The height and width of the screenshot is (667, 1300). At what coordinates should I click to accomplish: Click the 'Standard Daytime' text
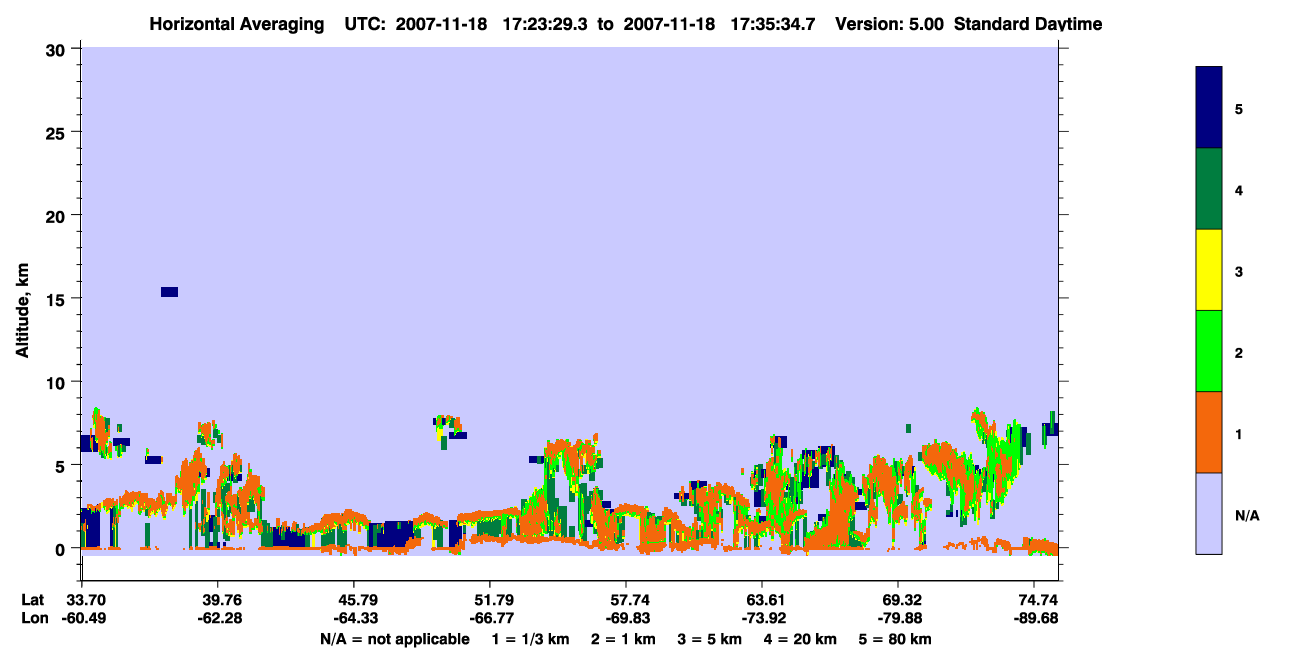tap(1028, 24)
